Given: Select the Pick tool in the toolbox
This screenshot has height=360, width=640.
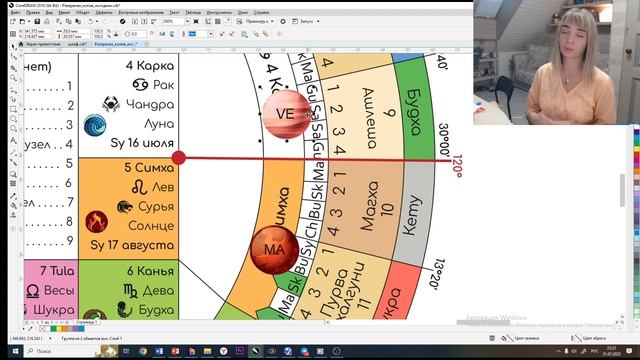Looking at the screenshot, I should 13,46.
